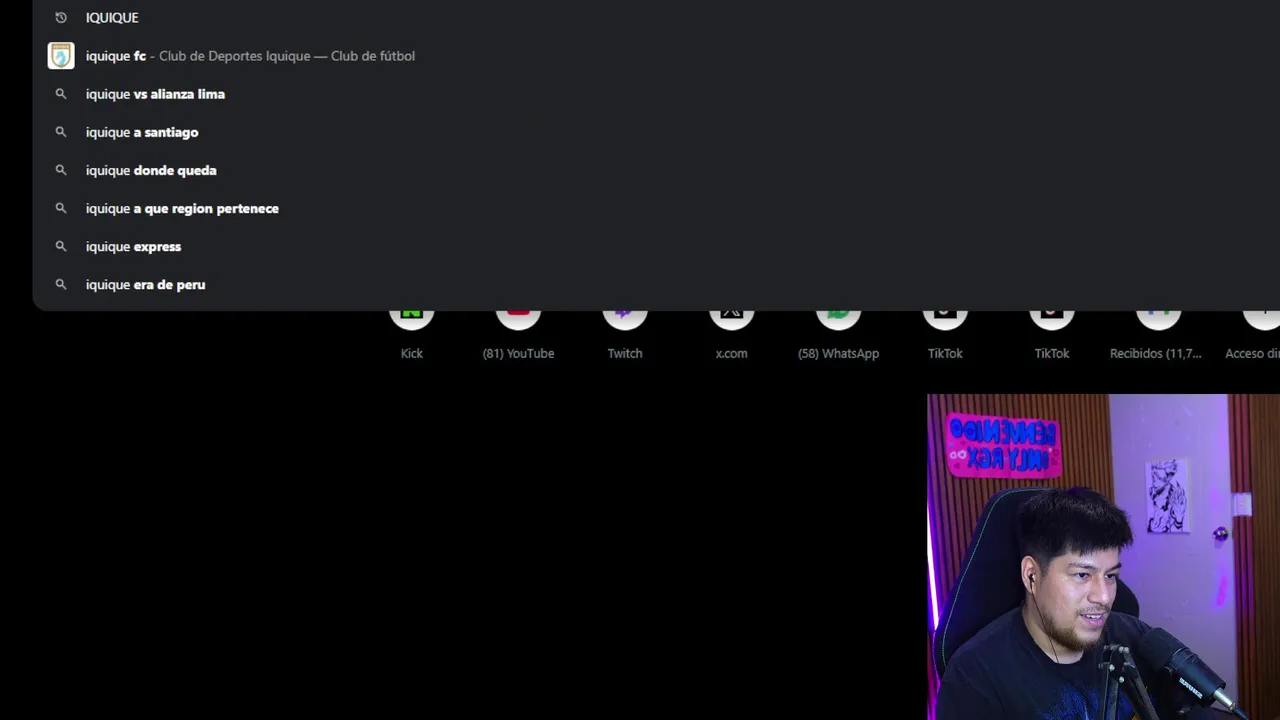Click the history clock icon beside IQUIQUE

tap(61, 17)
